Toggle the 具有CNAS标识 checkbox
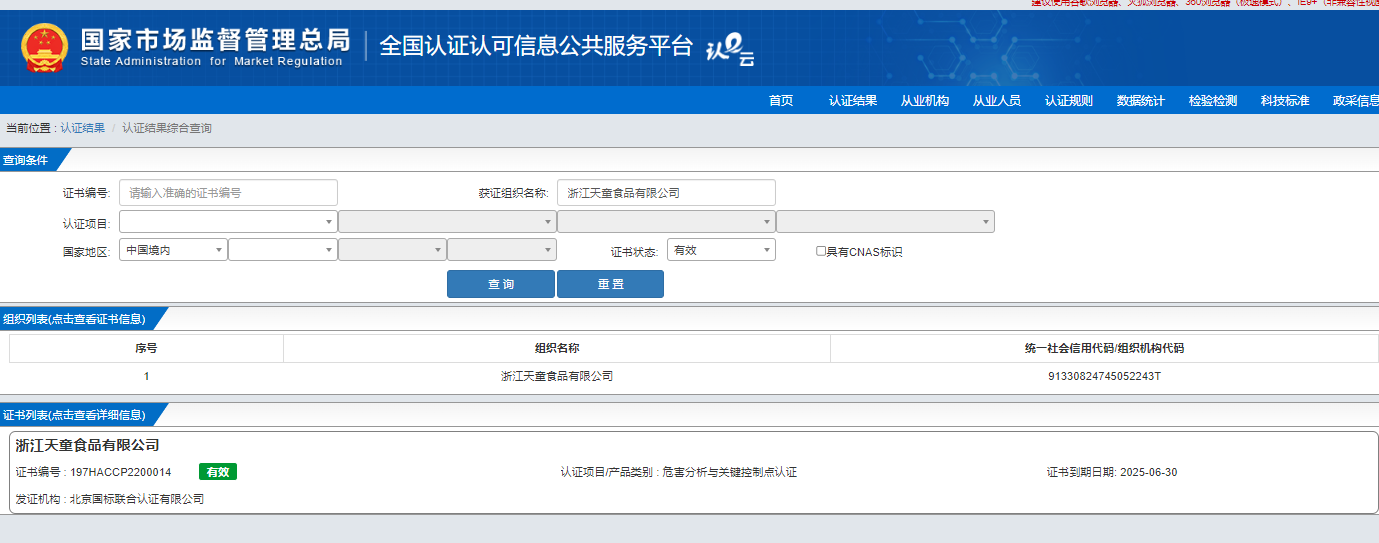Image resolution: width=1379 pixels, height=543 pixels. click(821, 252)
